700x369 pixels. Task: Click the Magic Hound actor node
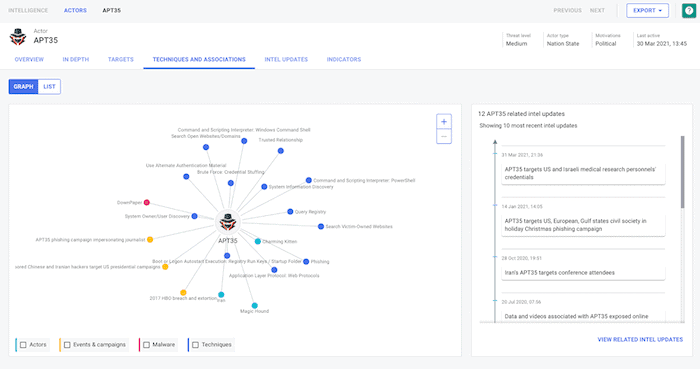point(254,306)
